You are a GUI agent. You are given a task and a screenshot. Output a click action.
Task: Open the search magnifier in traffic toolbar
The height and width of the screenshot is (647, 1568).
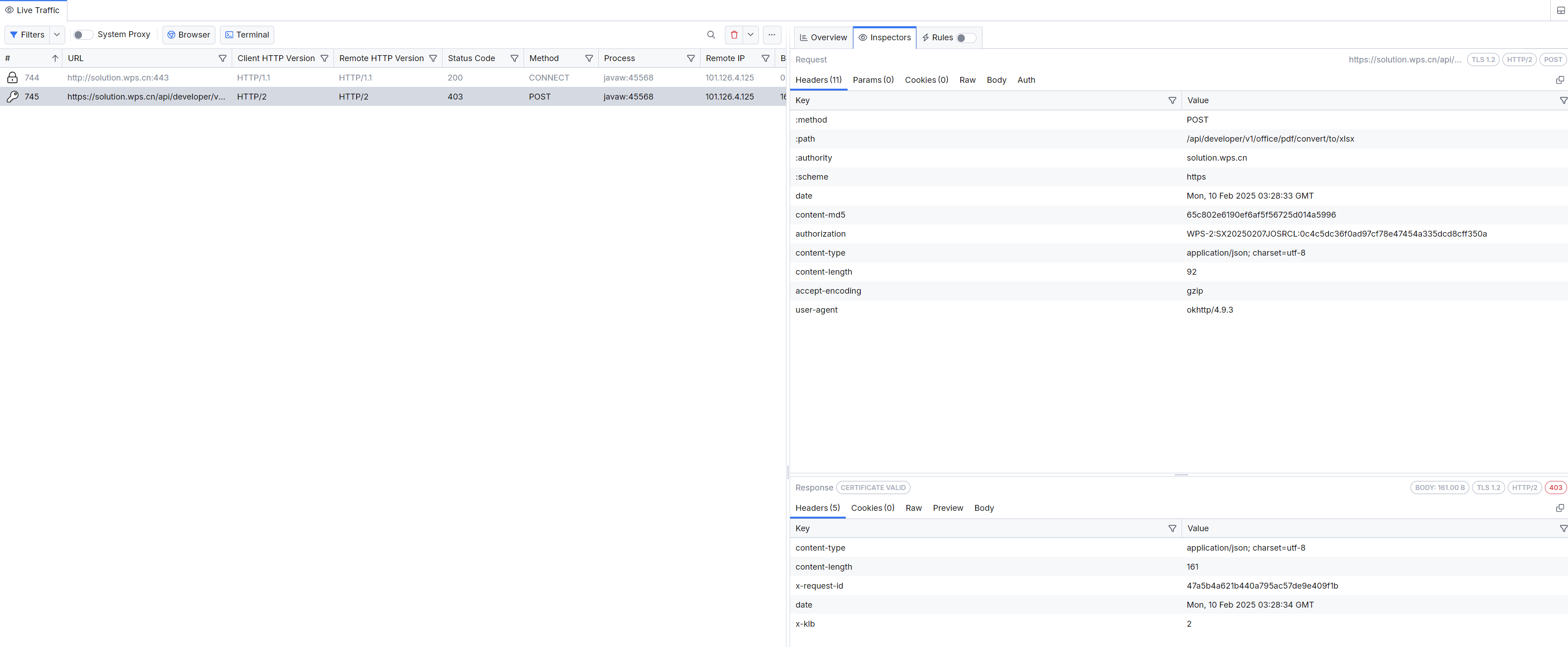click(710, 35)
